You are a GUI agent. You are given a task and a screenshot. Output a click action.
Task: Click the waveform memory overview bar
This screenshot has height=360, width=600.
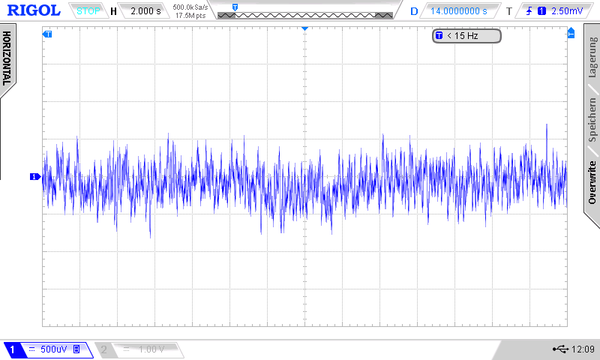pos(305,15)
